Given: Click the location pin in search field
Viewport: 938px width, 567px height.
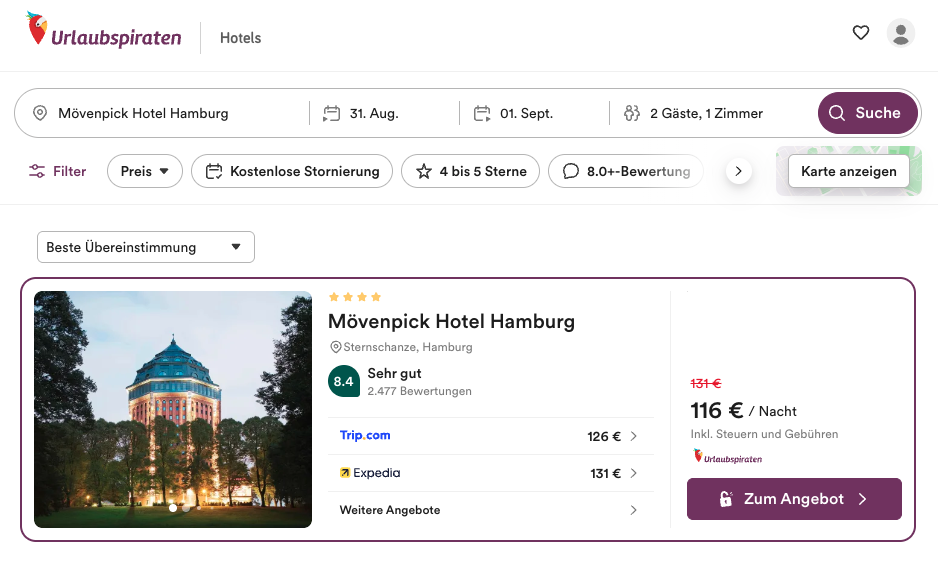Looking at the screenshot, I should [x=40, y=113].
